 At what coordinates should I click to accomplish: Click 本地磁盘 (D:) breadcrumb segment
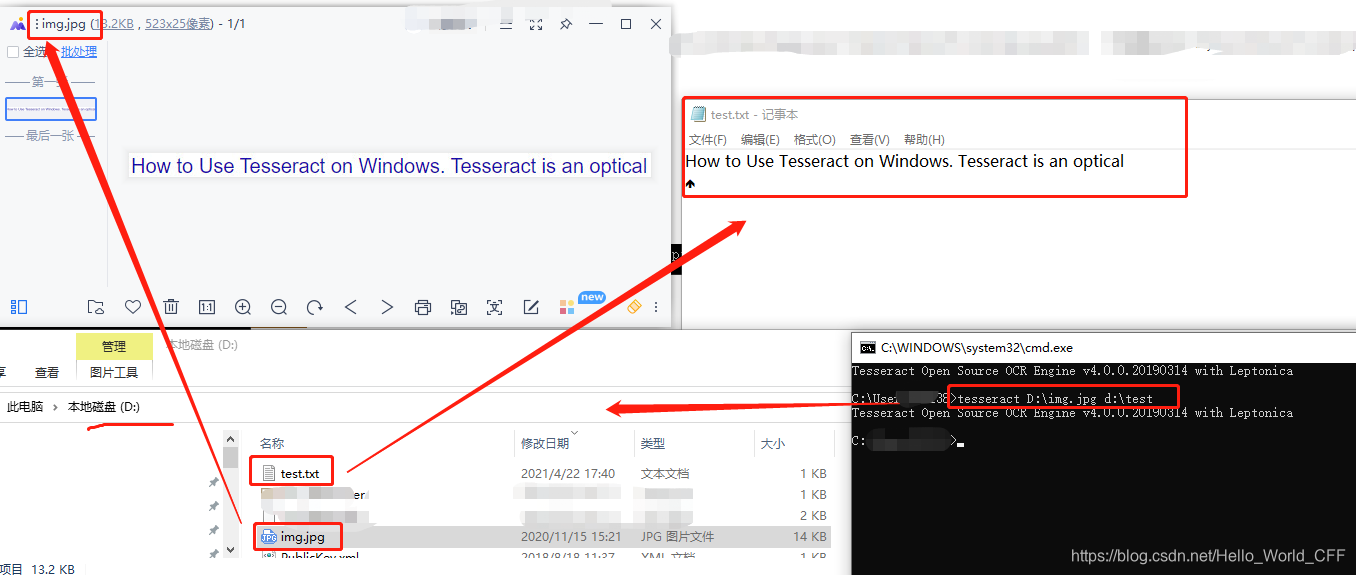(x=104, y=407)
